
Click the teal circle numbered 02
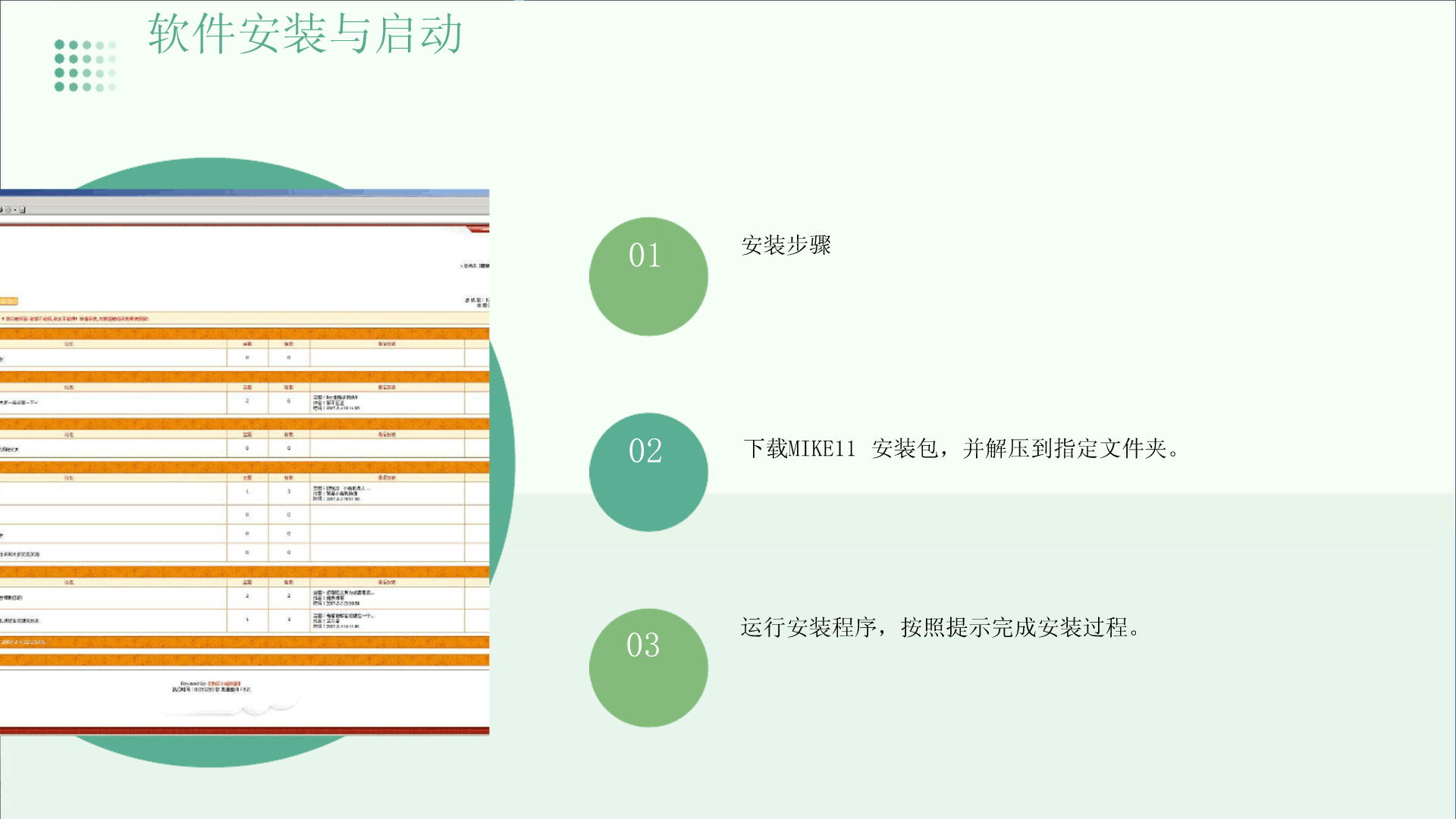tap(648, 472)
